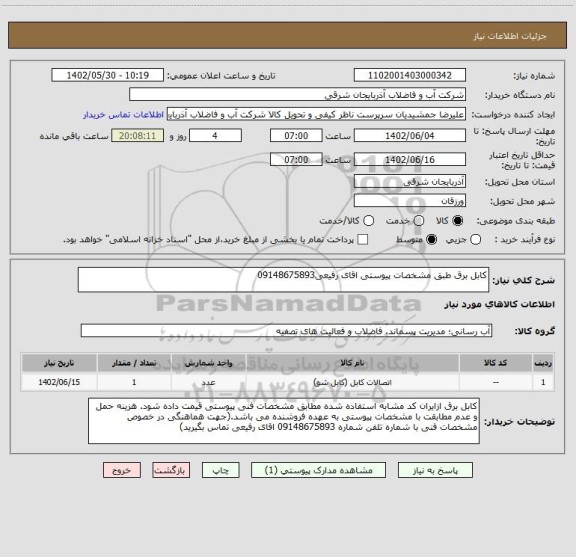The width and height of the screenshot is (576, 557).
Task: Click the announcement date field 1402/05/30 - 10:19
Action: (108, 75)
